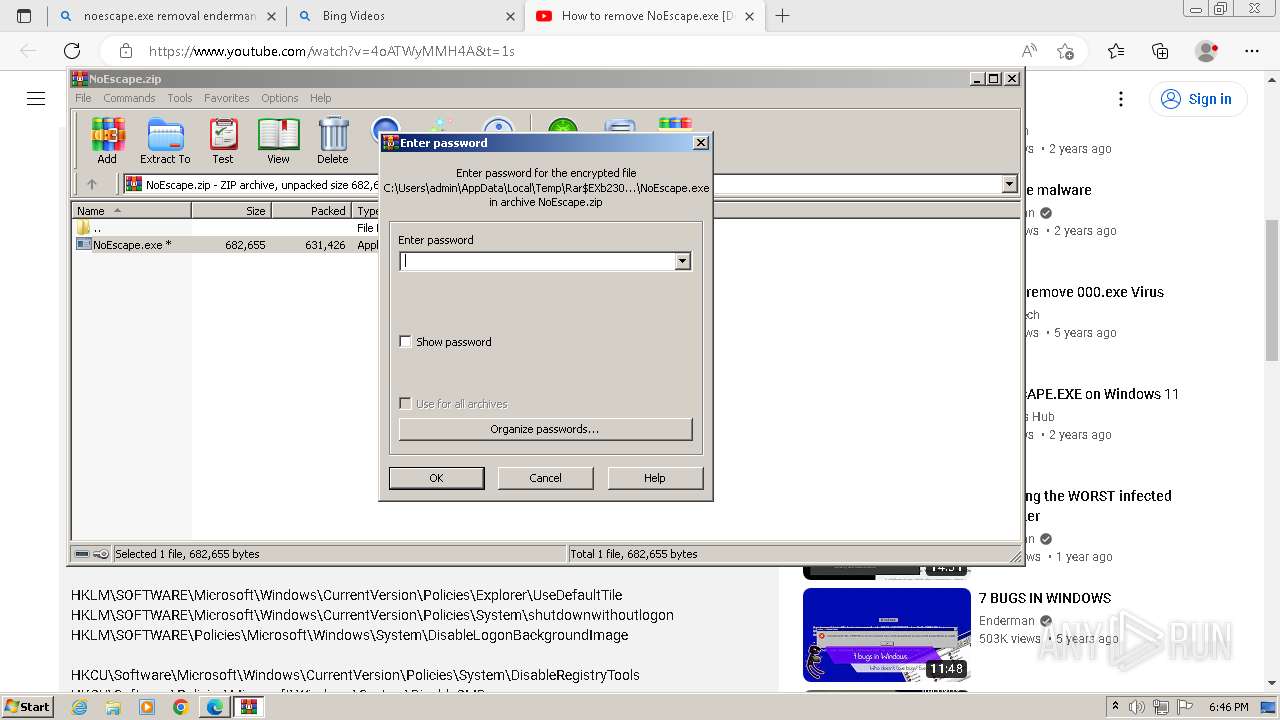1280x720 pixels.
Task: Close the Bing Videos tab
Action: (x=510, y=16)
